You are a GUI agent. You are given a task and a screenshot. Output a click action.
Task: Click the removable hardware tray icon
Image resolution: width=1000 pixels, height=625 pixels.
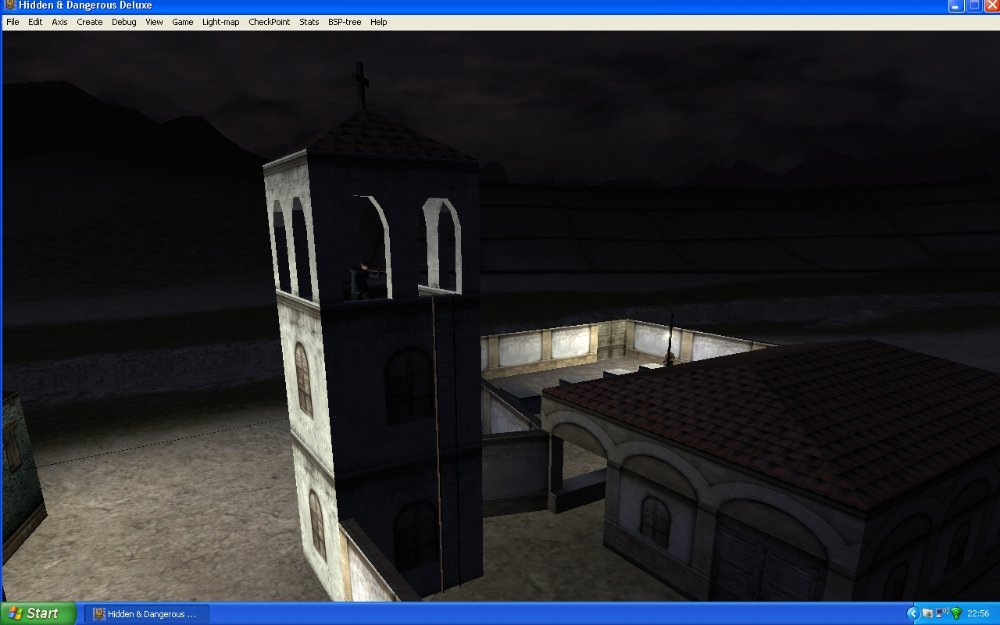pos(927,614)
